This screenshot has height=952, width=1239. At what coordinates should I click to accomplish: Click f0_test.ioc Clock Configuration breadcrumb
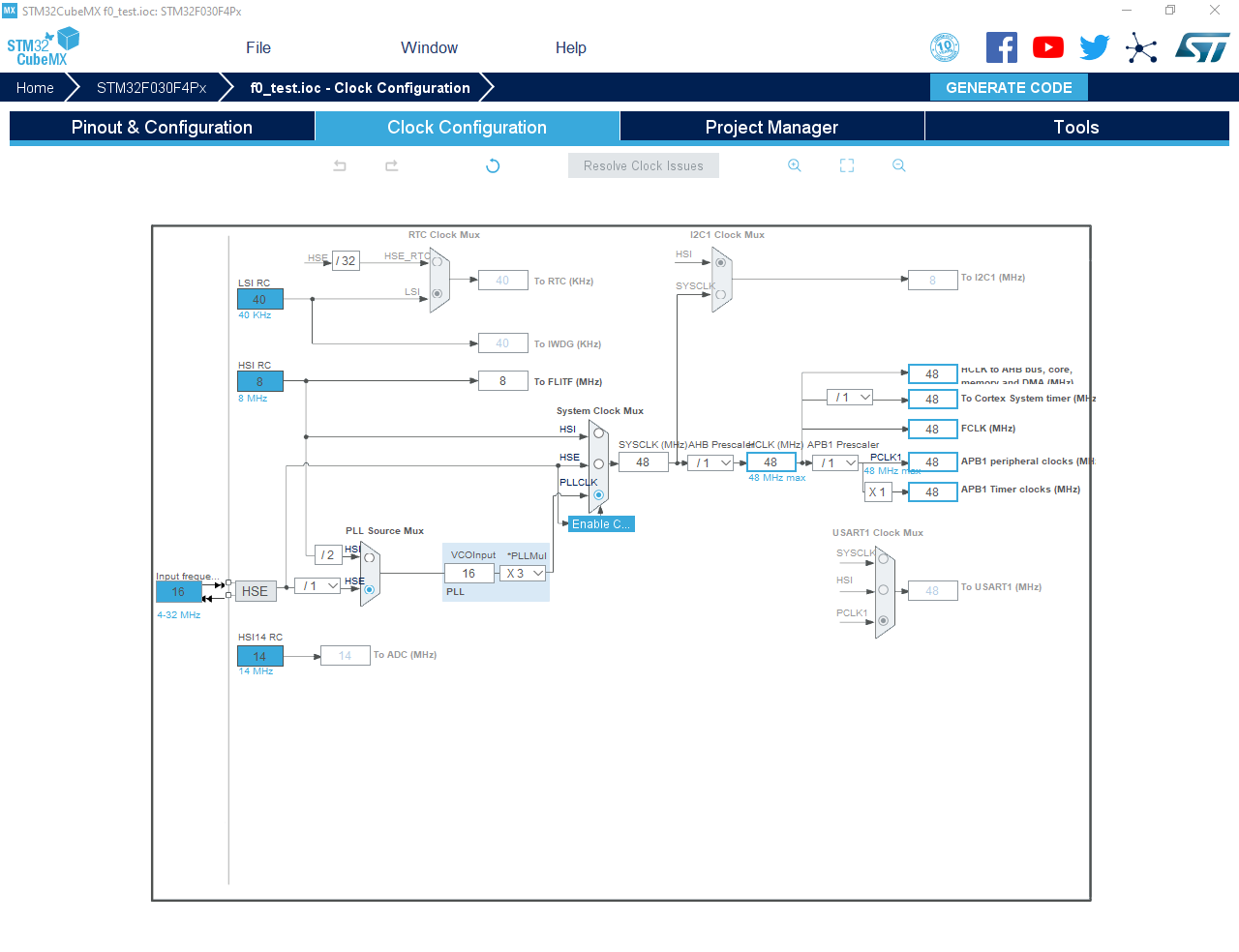click(360, 87)
